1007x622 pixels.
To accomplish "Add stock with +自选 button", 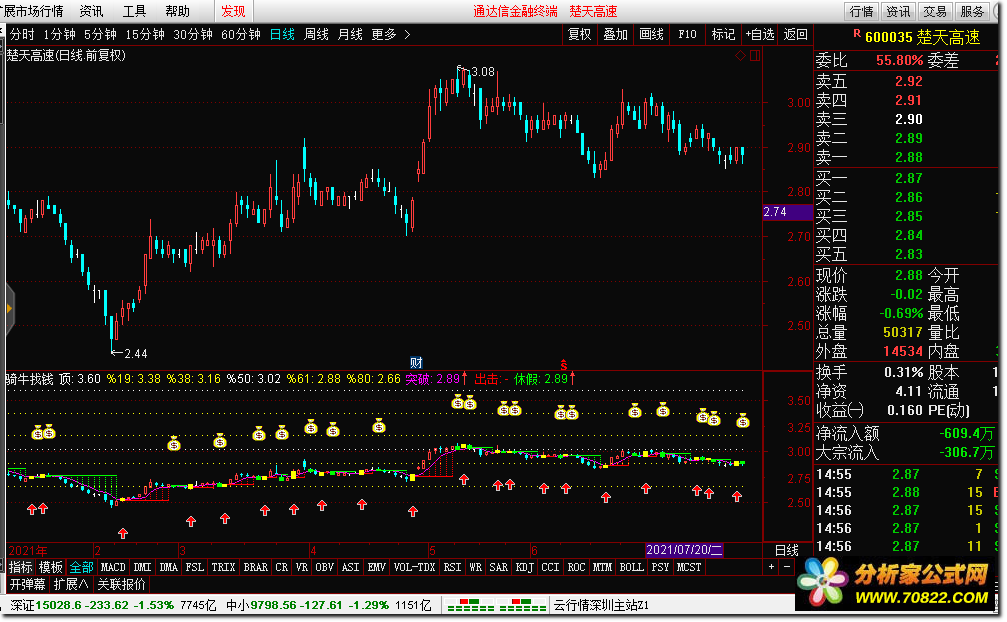I will point(760,35).
